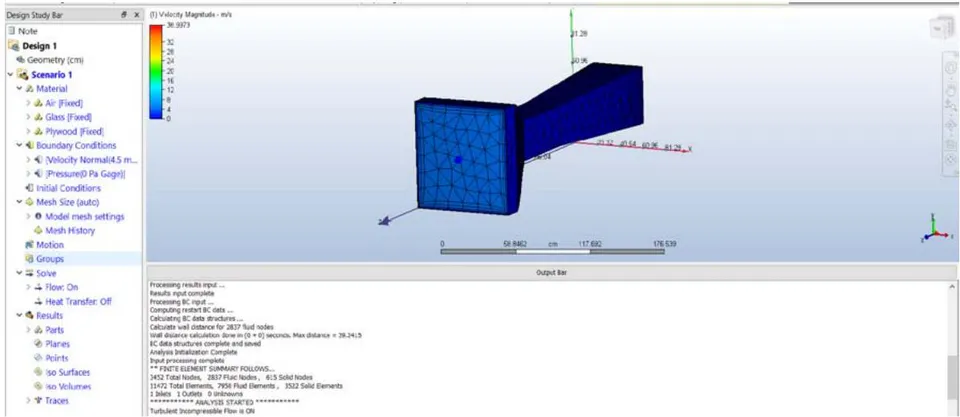Click the Glass [Fixed] material icon
This screenshot has height=417, width=960.
[39, 117]
